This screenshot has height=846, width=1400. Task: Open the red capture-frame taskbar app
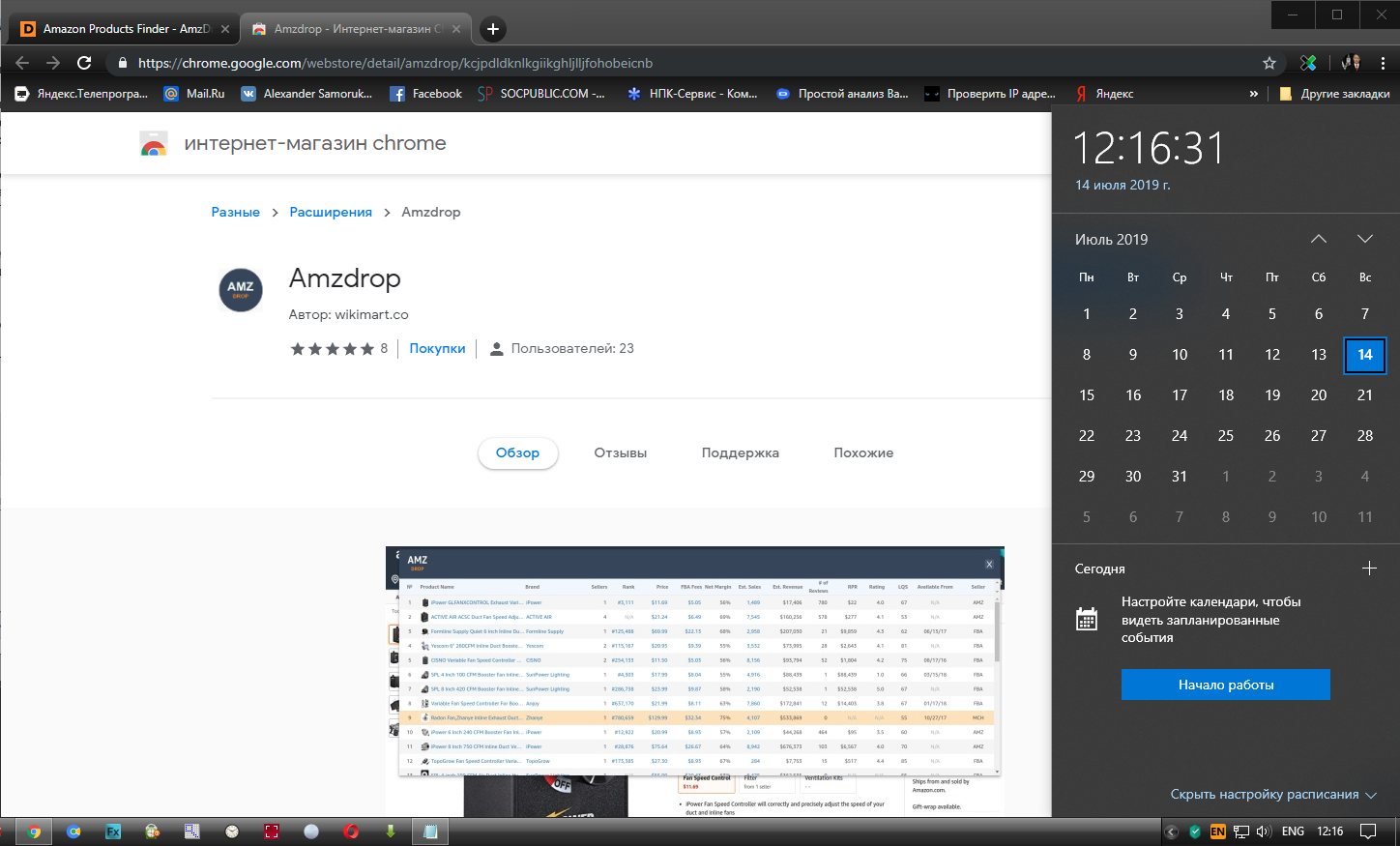tap(272, 831)
